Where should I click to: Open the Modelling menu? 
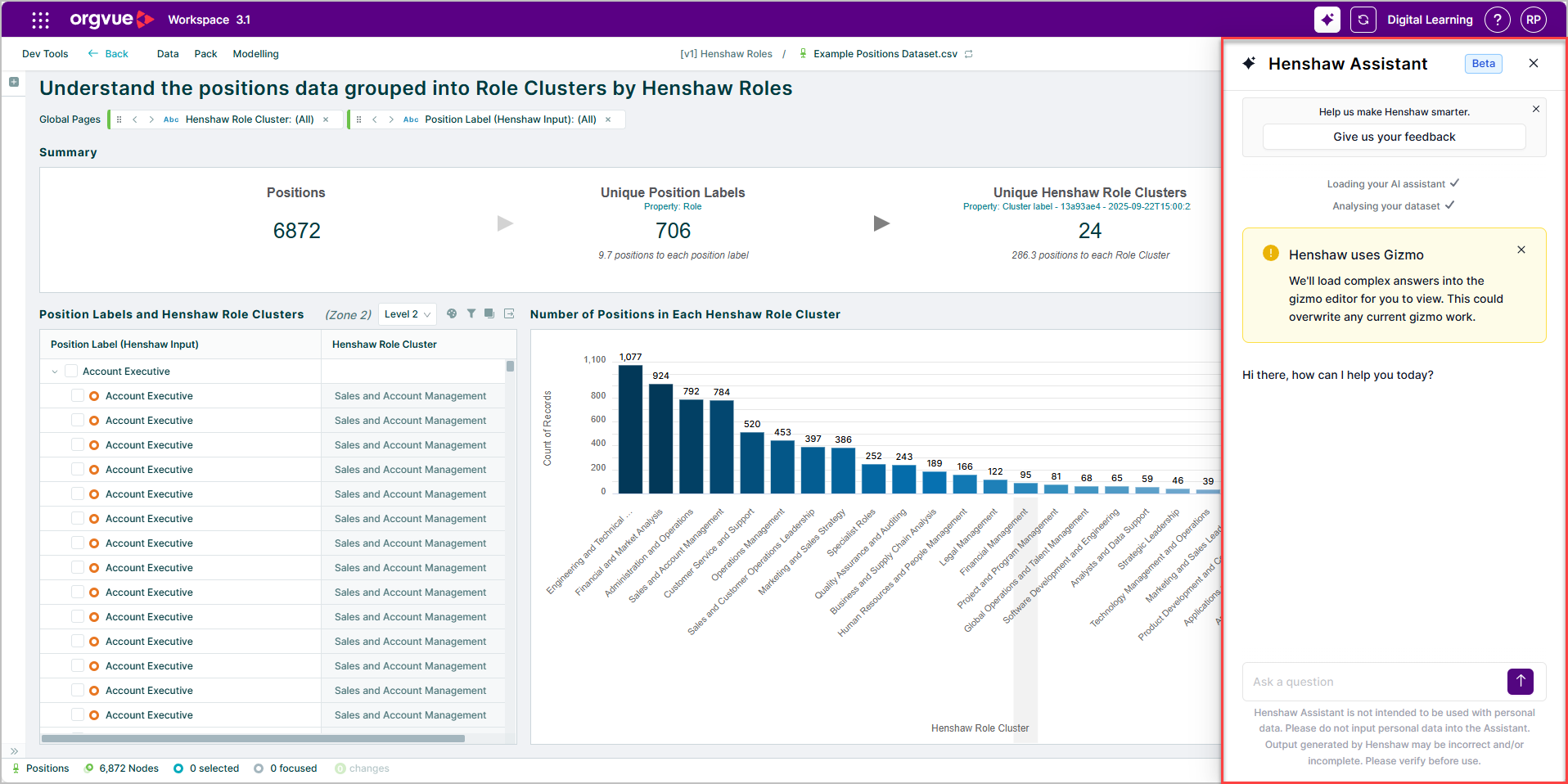(x=255, y=54)
